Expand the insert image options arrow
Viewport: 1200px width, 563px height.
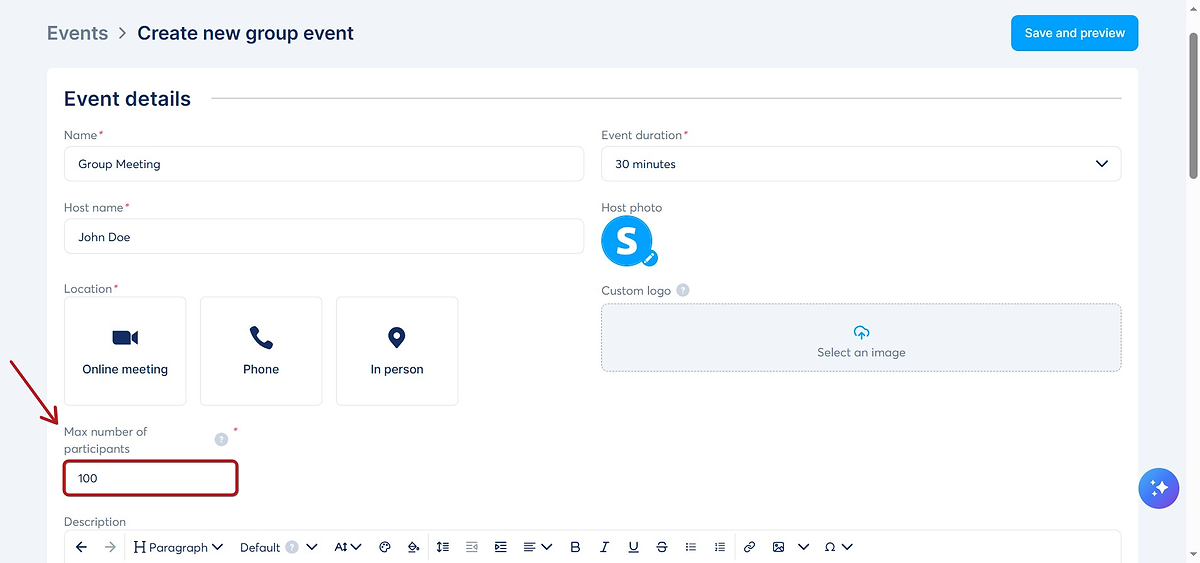pos(802,547)
